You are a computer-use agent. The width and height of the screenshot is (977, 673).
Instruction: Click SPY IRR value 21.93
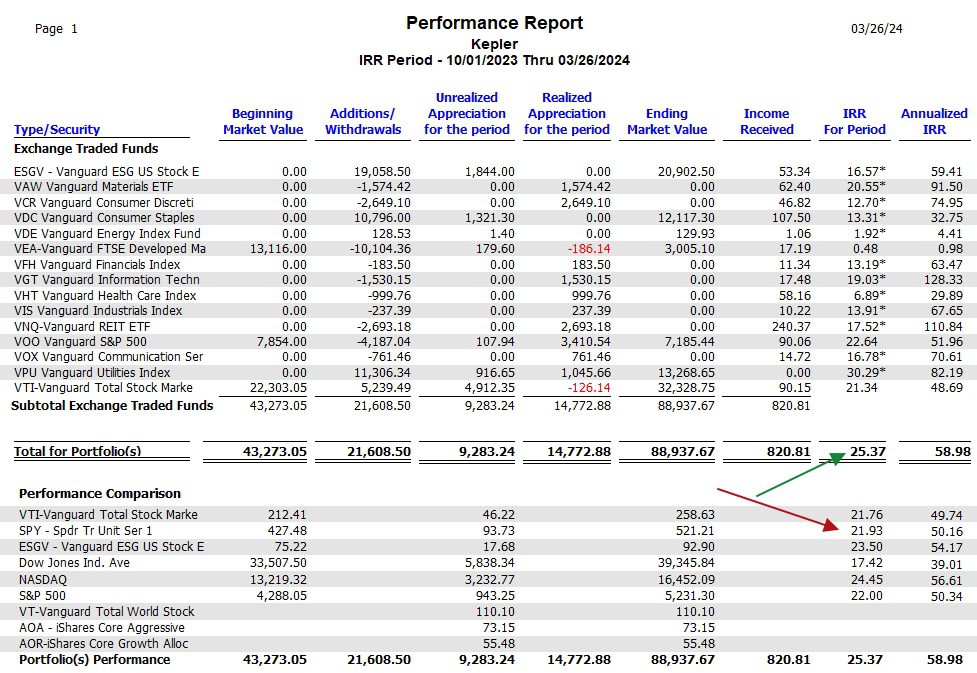(x=867, y=531)
